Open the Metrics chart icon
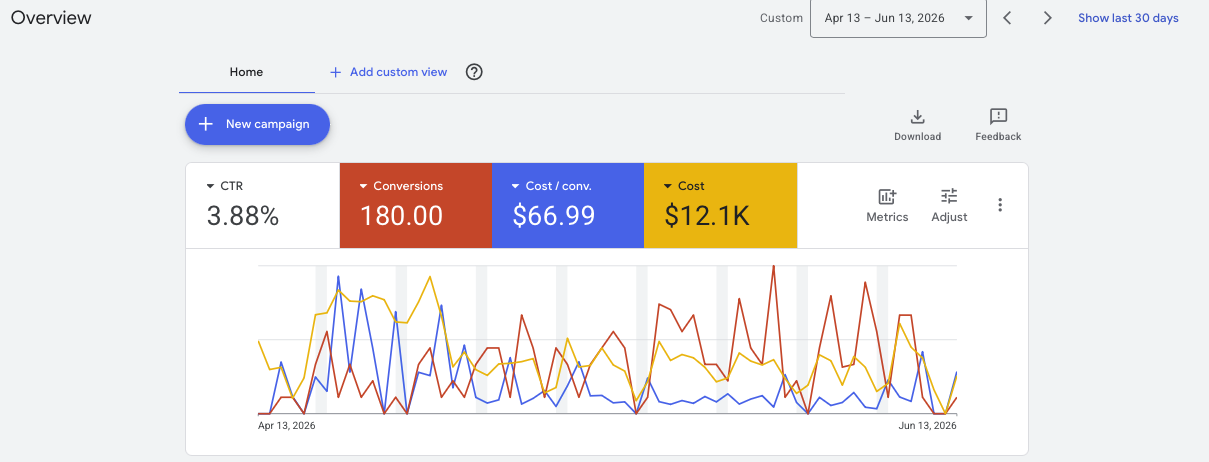This screenshot has width=1209, height=462. [887, 197]
